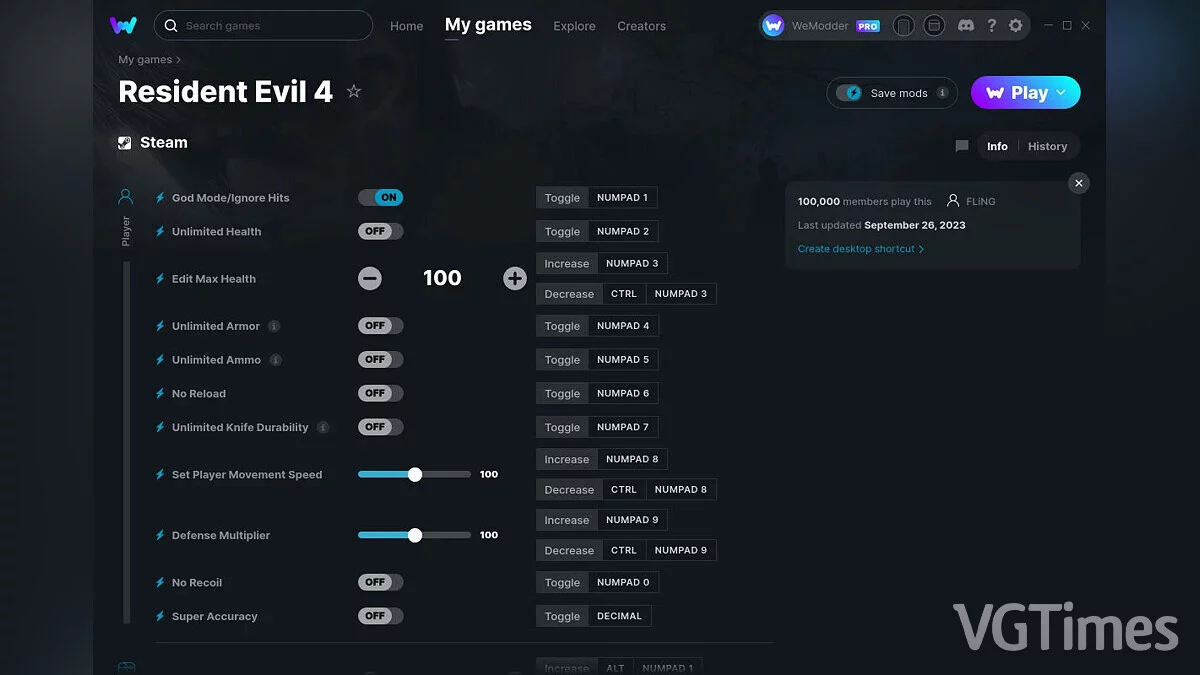This screenshot has height=675, width=1200.
Task: Expand Play button dropdown arrow
Action: click(x=1061, y=92)
